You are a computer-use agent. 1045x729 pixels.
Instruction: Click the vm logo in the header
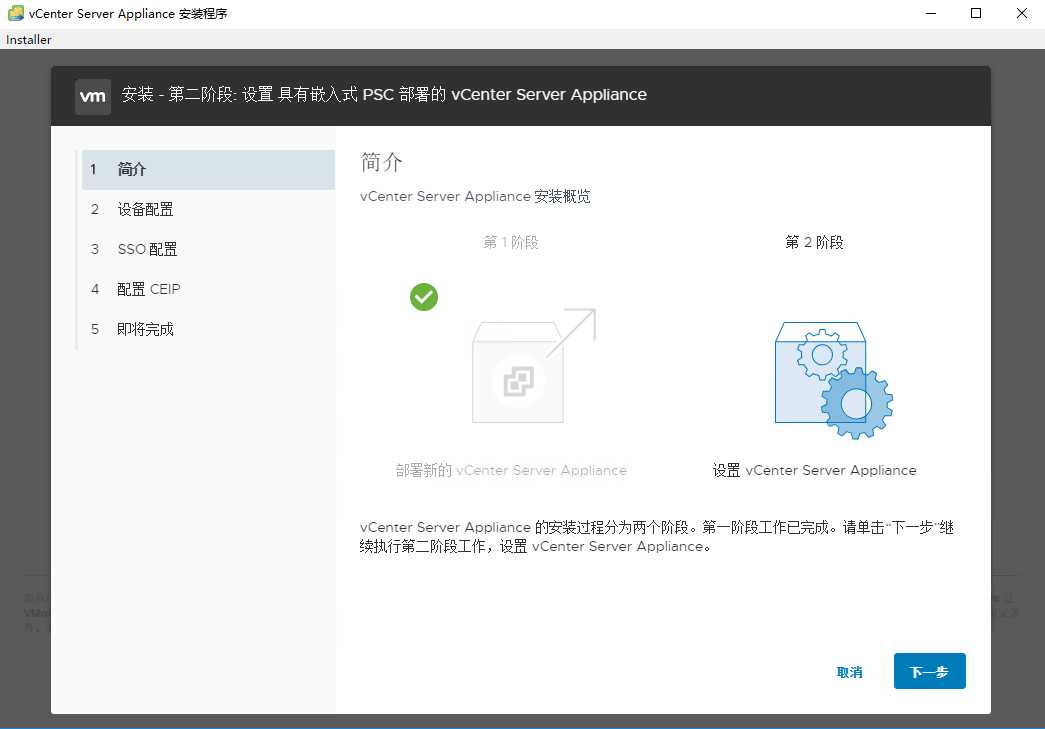point(92,96)
